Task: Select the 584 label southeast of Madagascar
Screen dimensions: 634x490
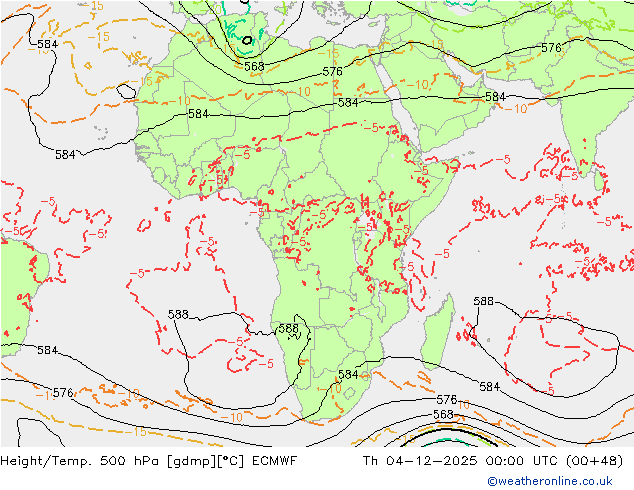Action: click(490, 387)
